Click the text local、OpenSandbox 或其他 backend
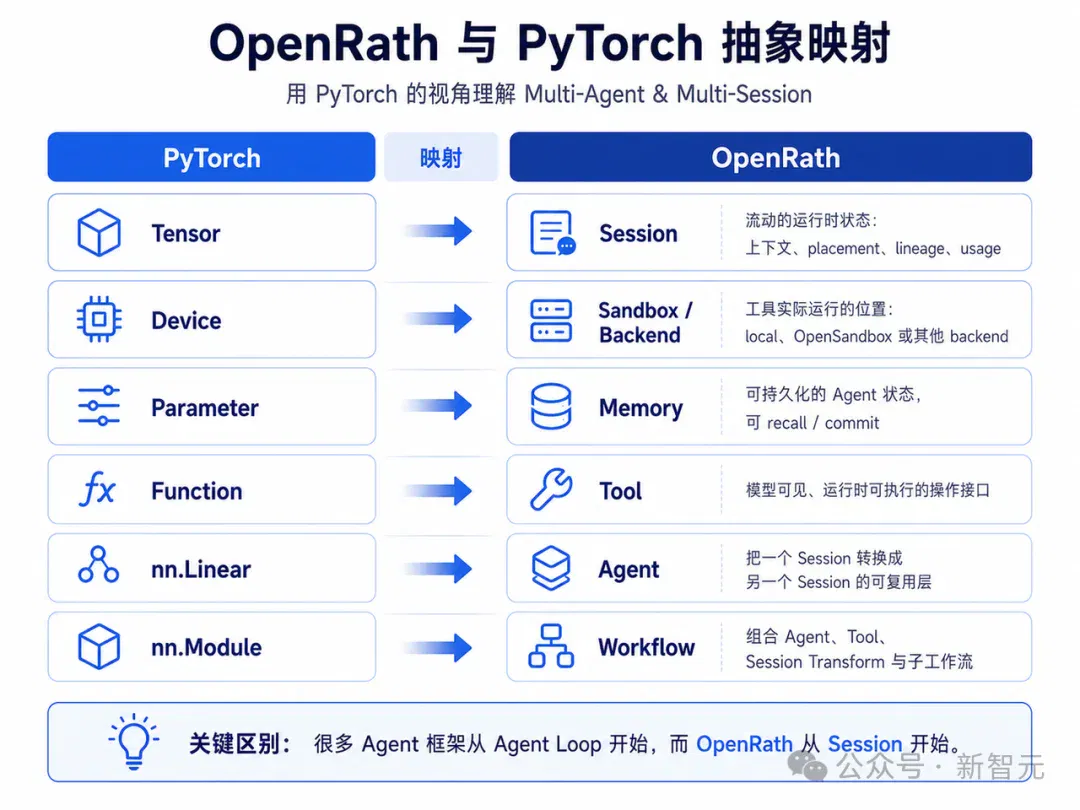Viewport: 1080px width, 810px height. click(877, 336)
